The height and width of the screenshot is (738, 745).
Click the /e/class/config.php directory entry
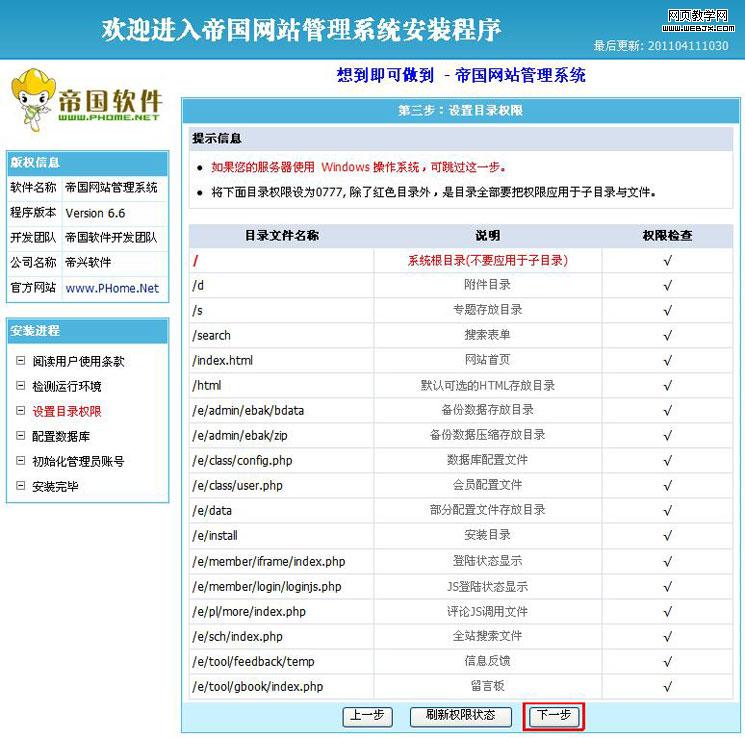[x=242, y=461]
